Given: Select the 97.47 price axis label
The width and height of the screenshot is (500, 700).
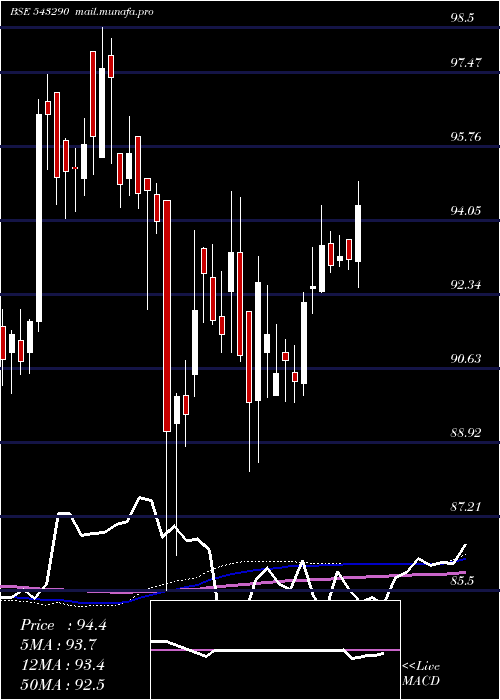Looking at the screenshot, I should (x=466, y=62).
